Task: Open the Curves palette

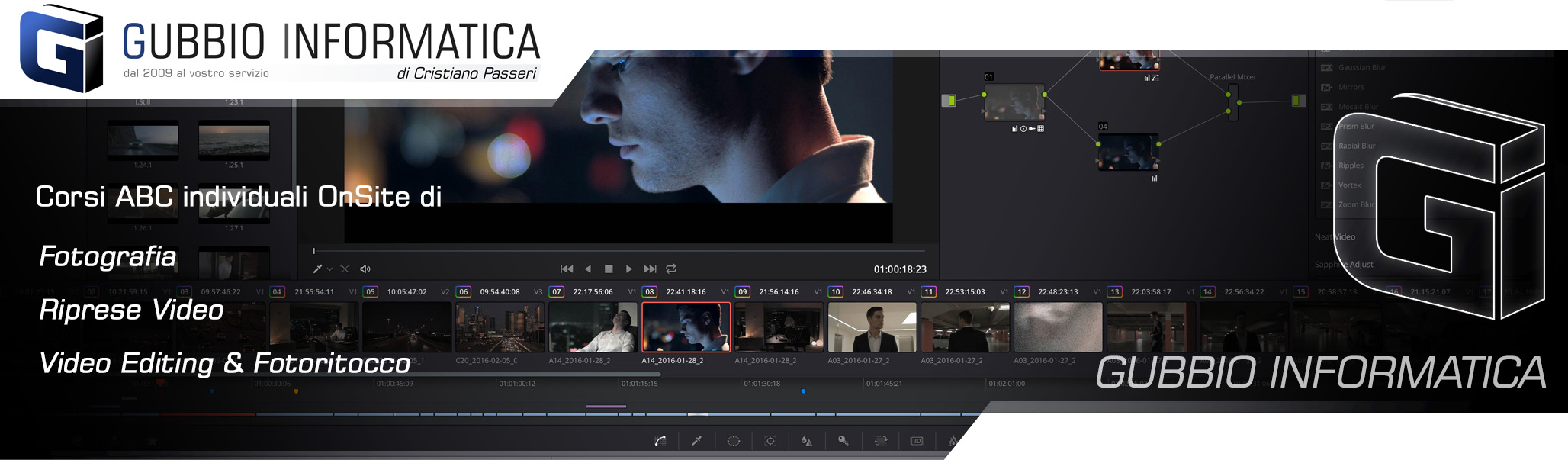Action: click(660, 441)
